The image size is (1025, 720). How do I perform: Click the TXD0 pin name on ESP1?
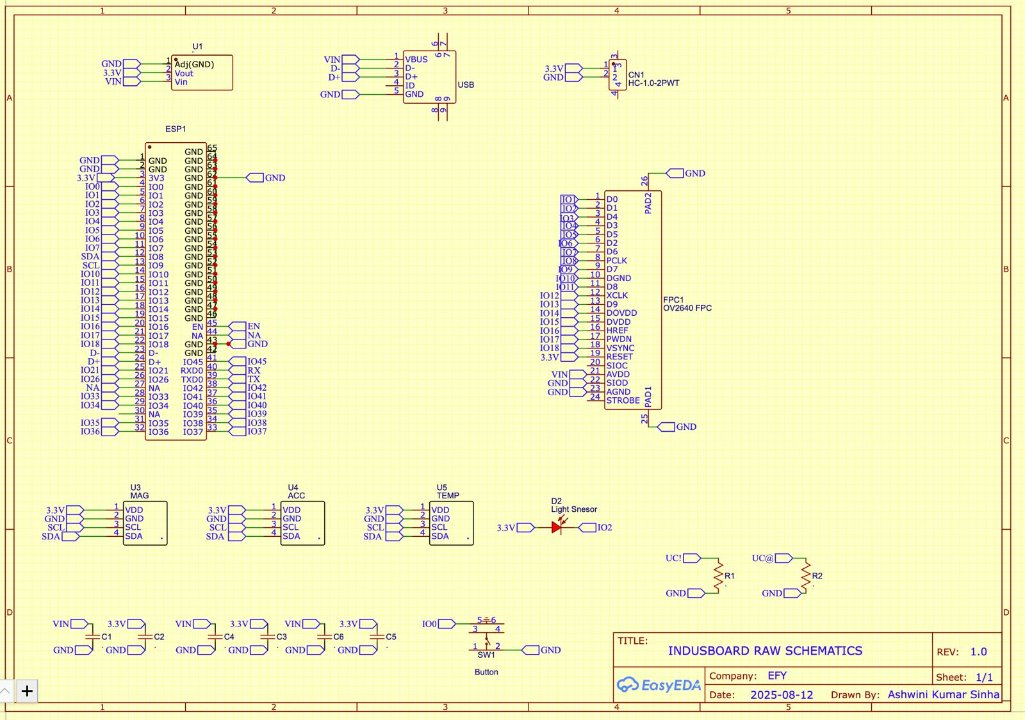coord(192,379)
